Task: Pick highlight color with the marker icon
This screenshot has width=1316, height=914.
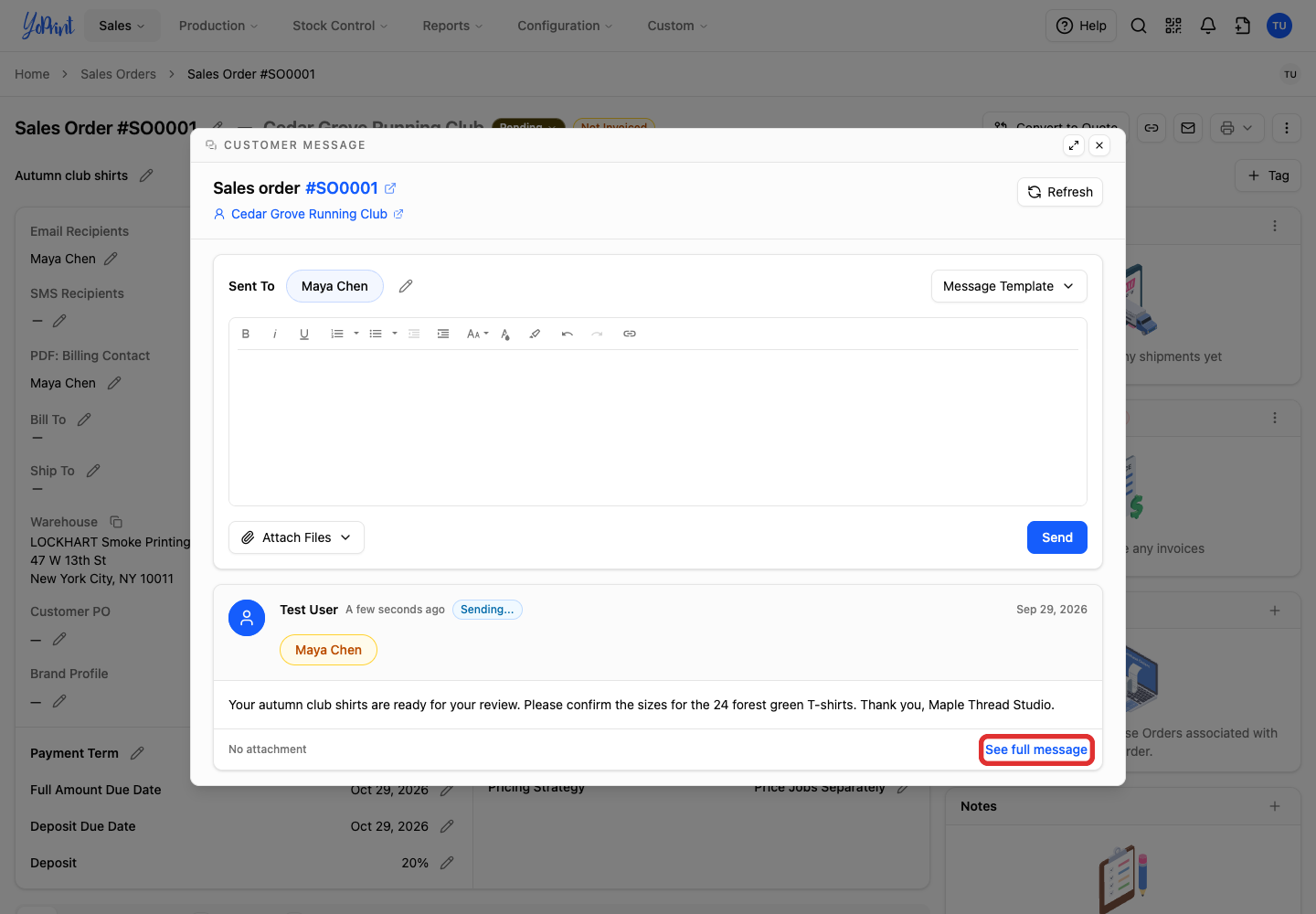Action: pos(535,334)
